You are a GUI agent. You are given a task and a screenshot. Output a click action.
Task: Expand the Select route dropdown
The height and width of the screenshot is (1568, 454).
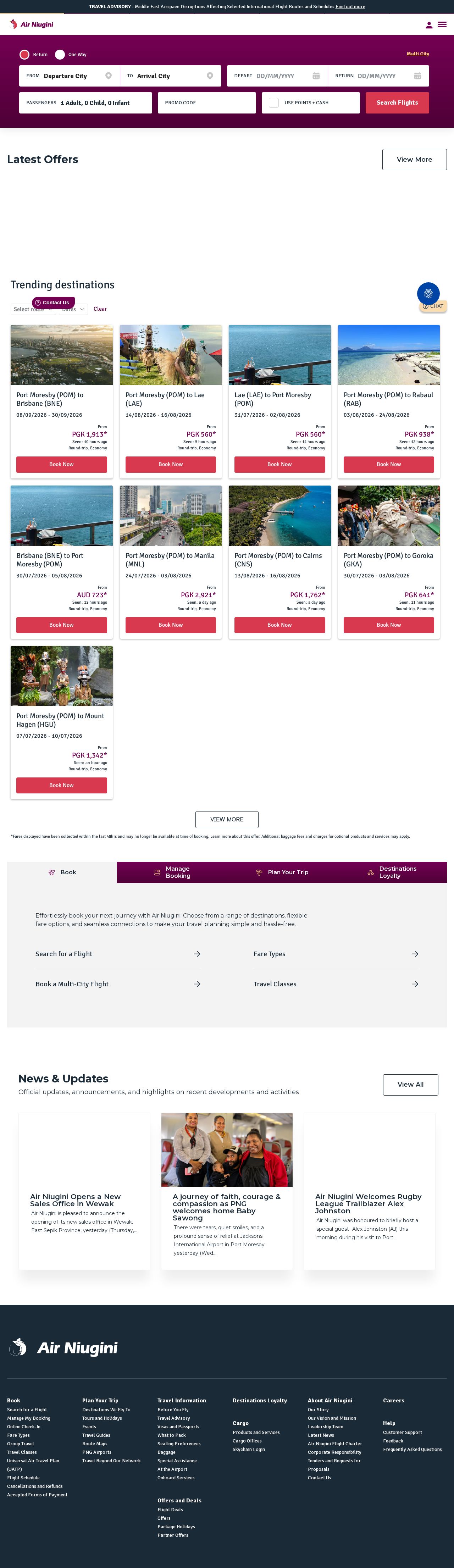(x=33, y=309)
